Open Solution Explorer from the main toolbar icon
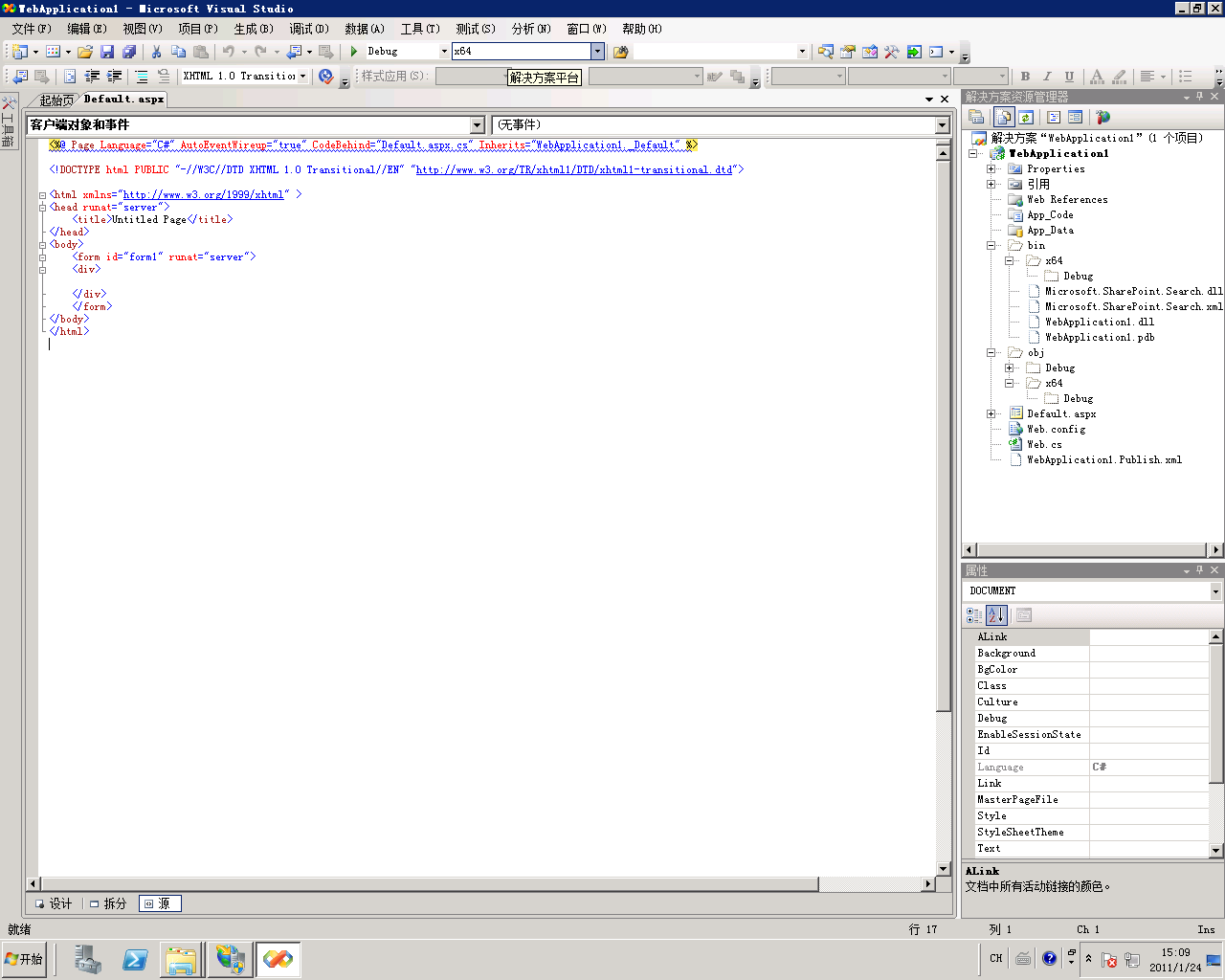 tap(825, 52)
